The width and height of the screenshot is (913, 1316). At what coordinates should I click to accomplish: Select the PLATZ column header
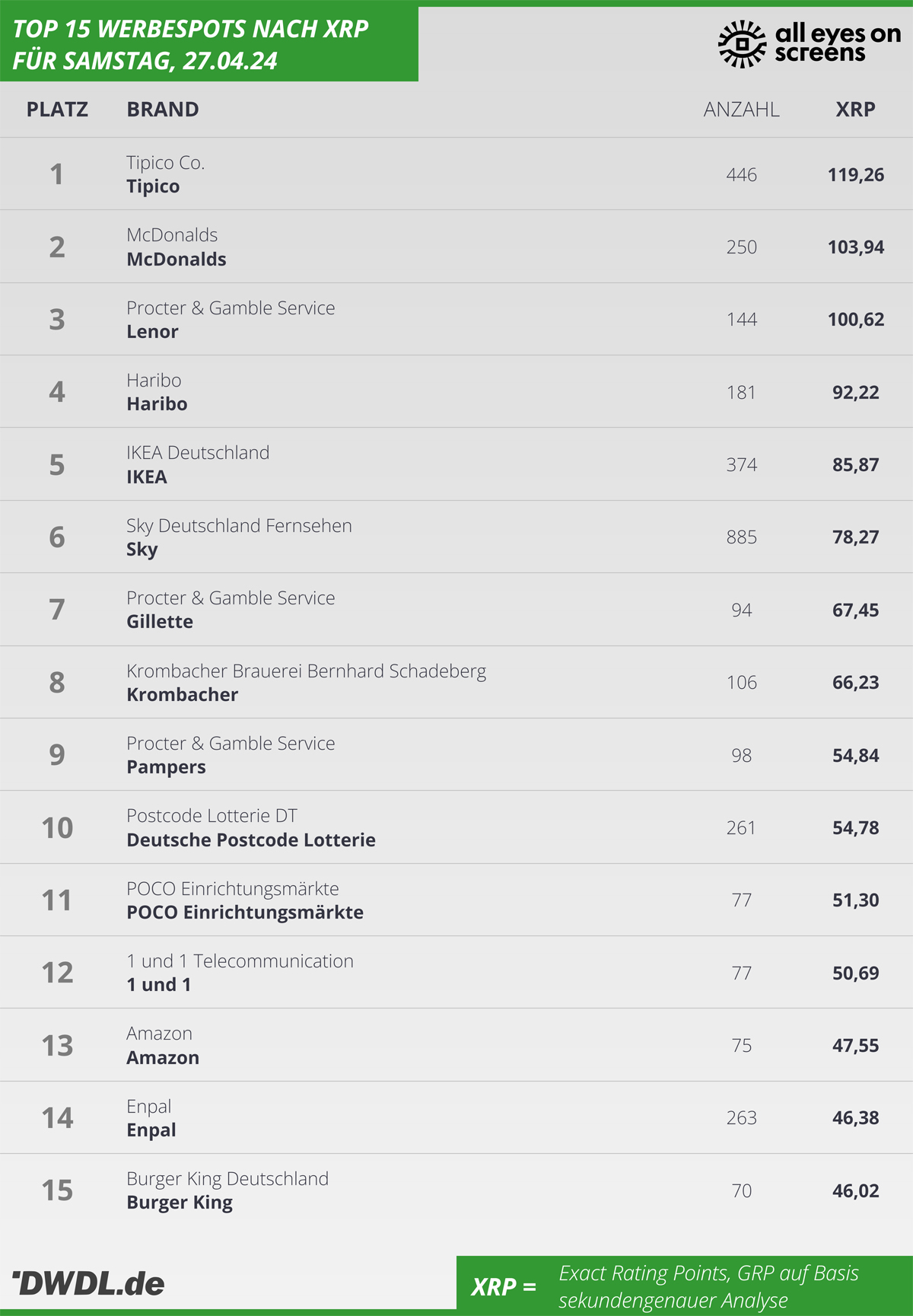tap(57, 109)
